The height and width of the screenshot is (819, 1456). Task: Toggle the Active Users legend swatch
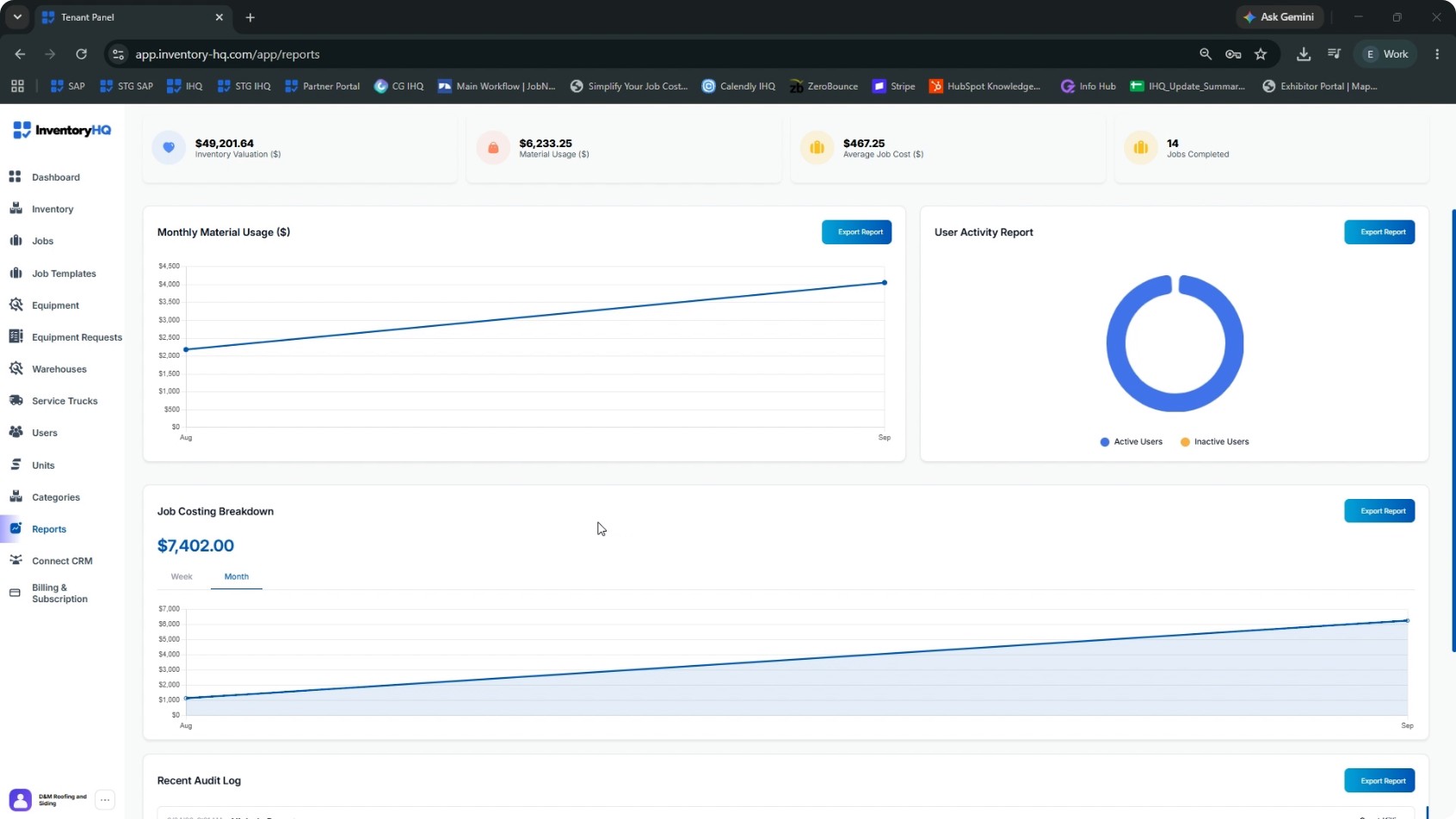pos(1105,442)
